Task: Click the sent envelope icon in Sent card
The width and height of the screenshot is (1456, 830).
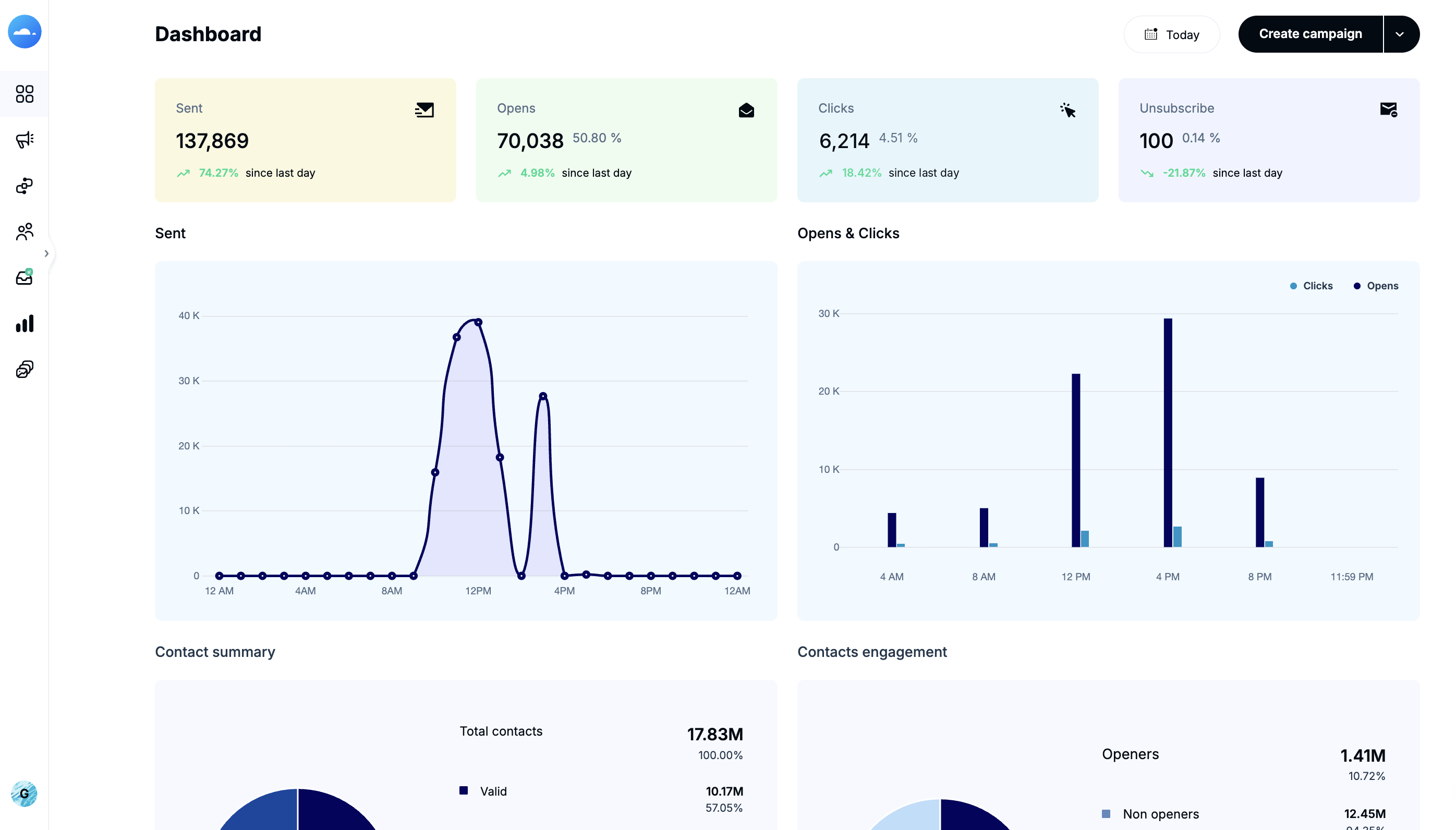Action: coord(424,109)
